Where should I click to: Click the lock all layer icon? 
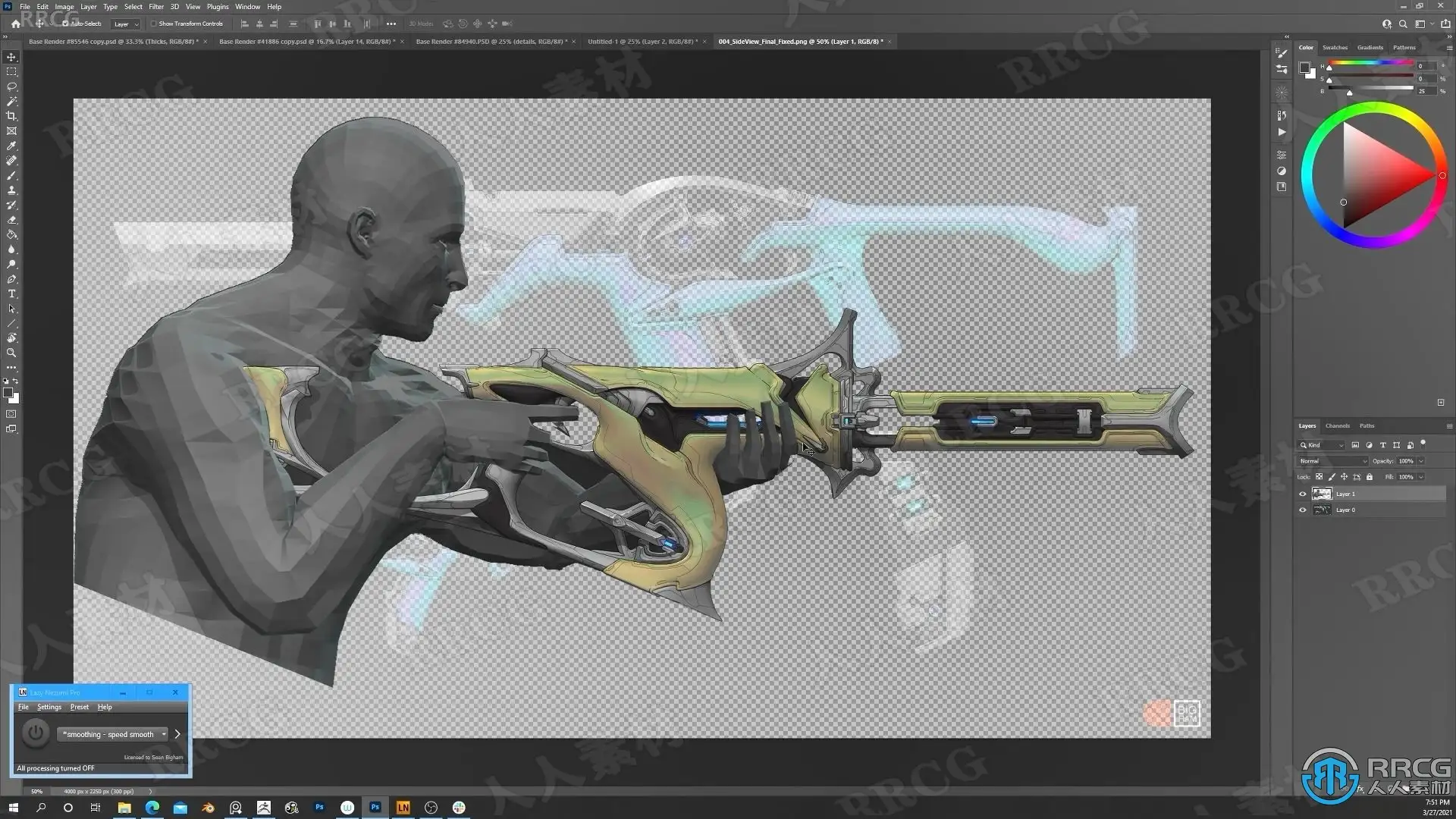(1370, 477)
